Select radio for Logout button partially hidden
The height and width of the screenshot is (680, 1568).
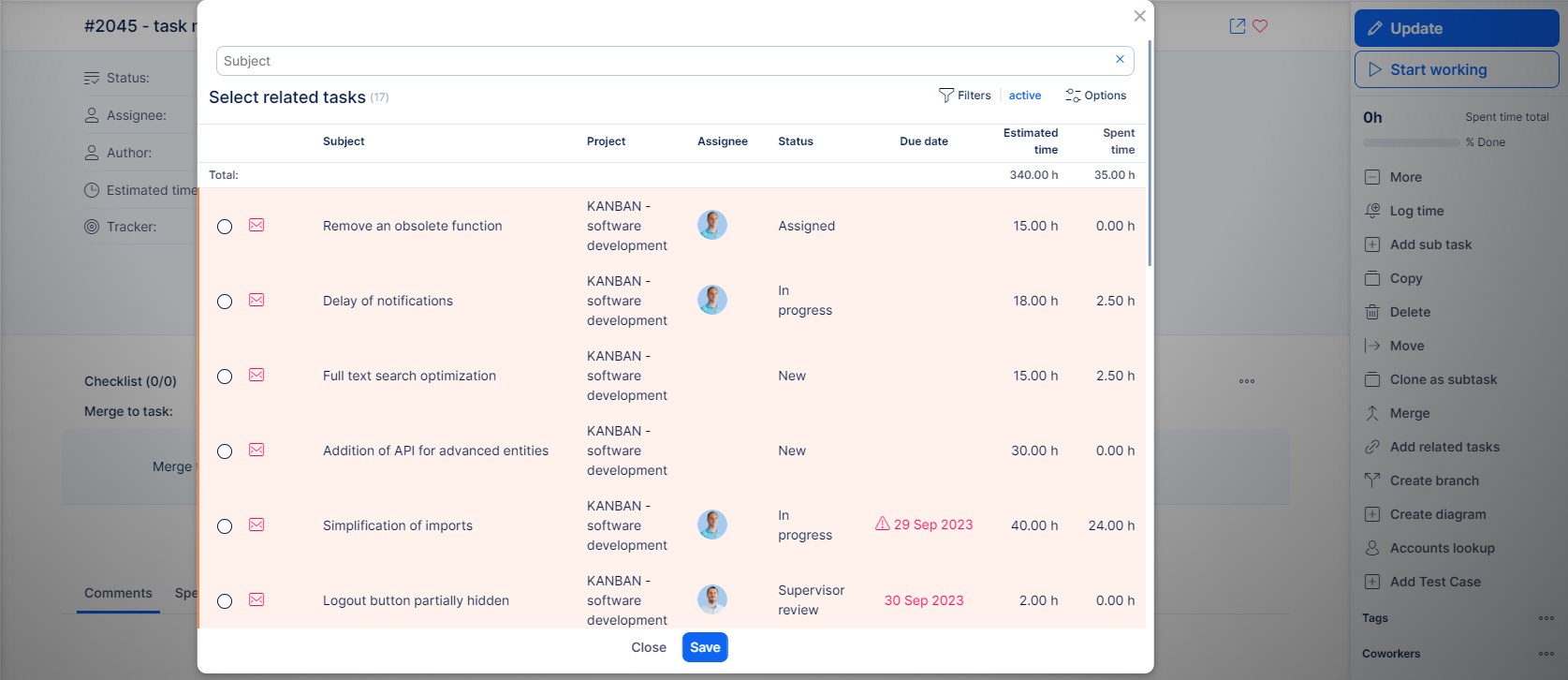click(x=225, y=601)
